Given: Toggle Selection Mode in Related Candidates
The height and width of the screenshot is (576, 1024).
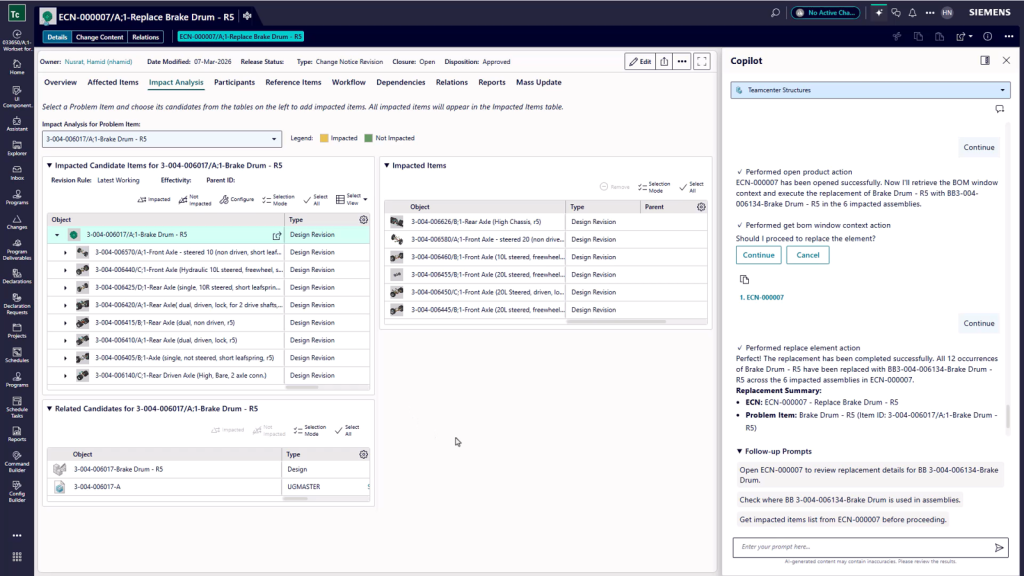Looking at the screenshot, I should [x=310, y=430].
